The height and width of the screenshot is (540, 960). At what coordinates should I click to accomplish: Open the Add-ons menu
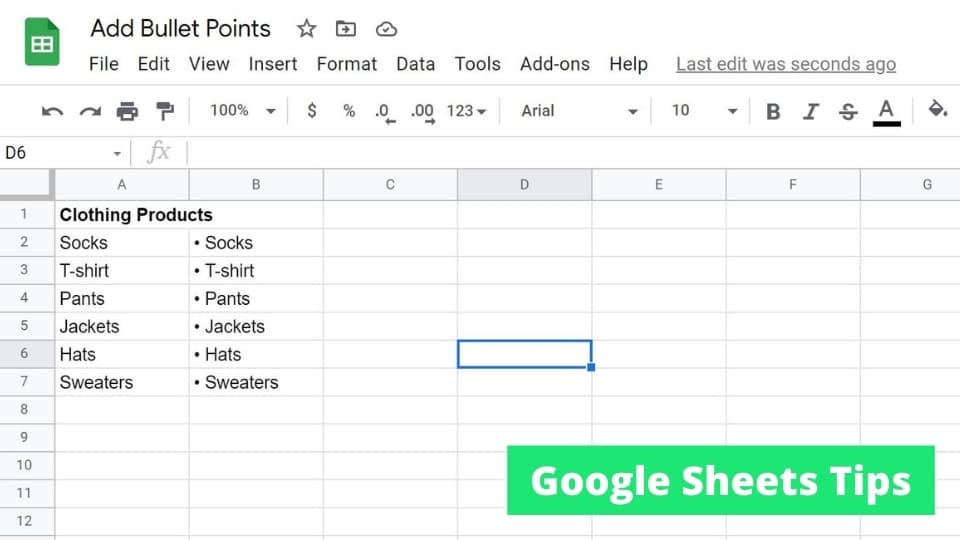click(555, 64)
